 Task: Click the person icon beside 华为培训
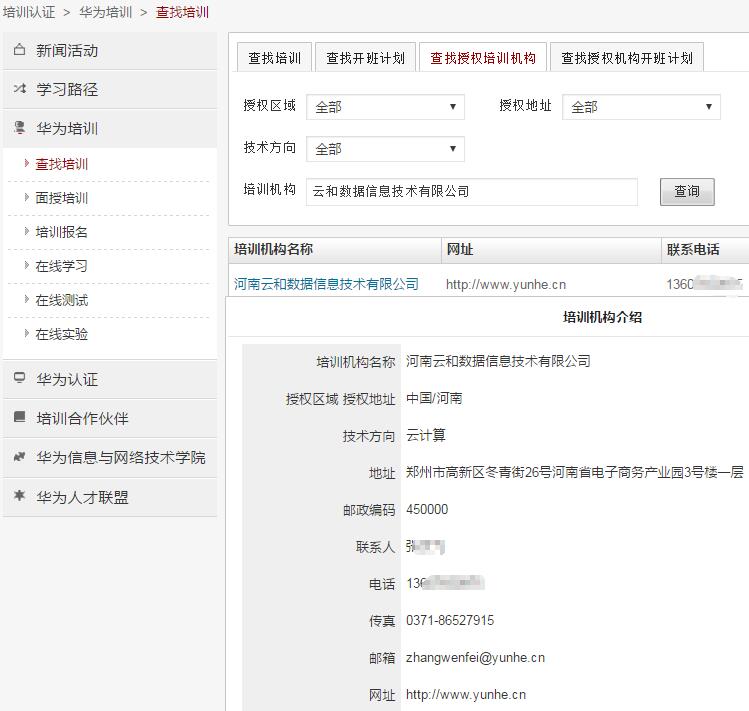tap(20, 128)
